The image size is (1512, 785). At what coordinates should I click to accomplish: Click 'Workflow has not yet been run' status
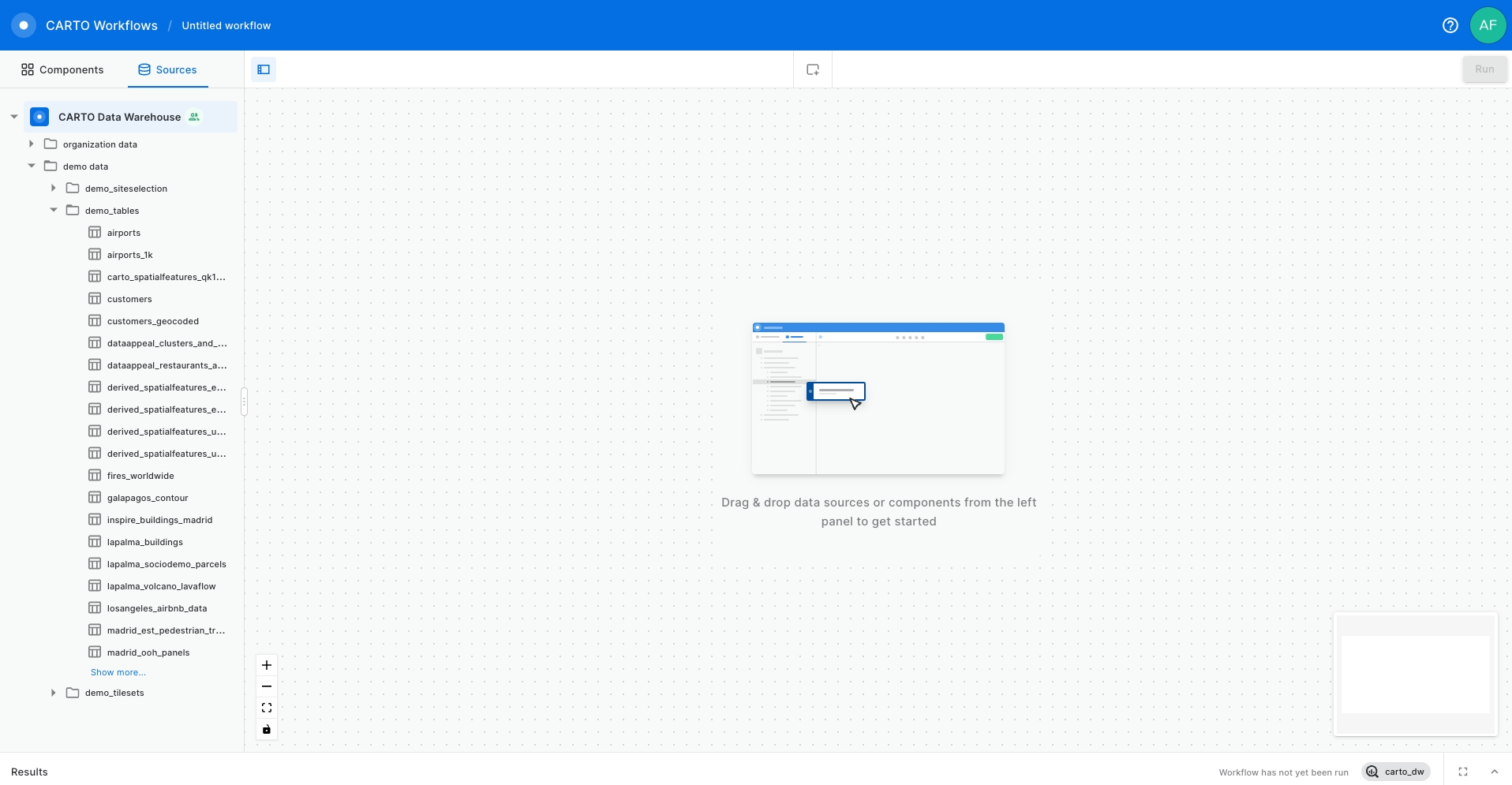tap(1284, 772)
